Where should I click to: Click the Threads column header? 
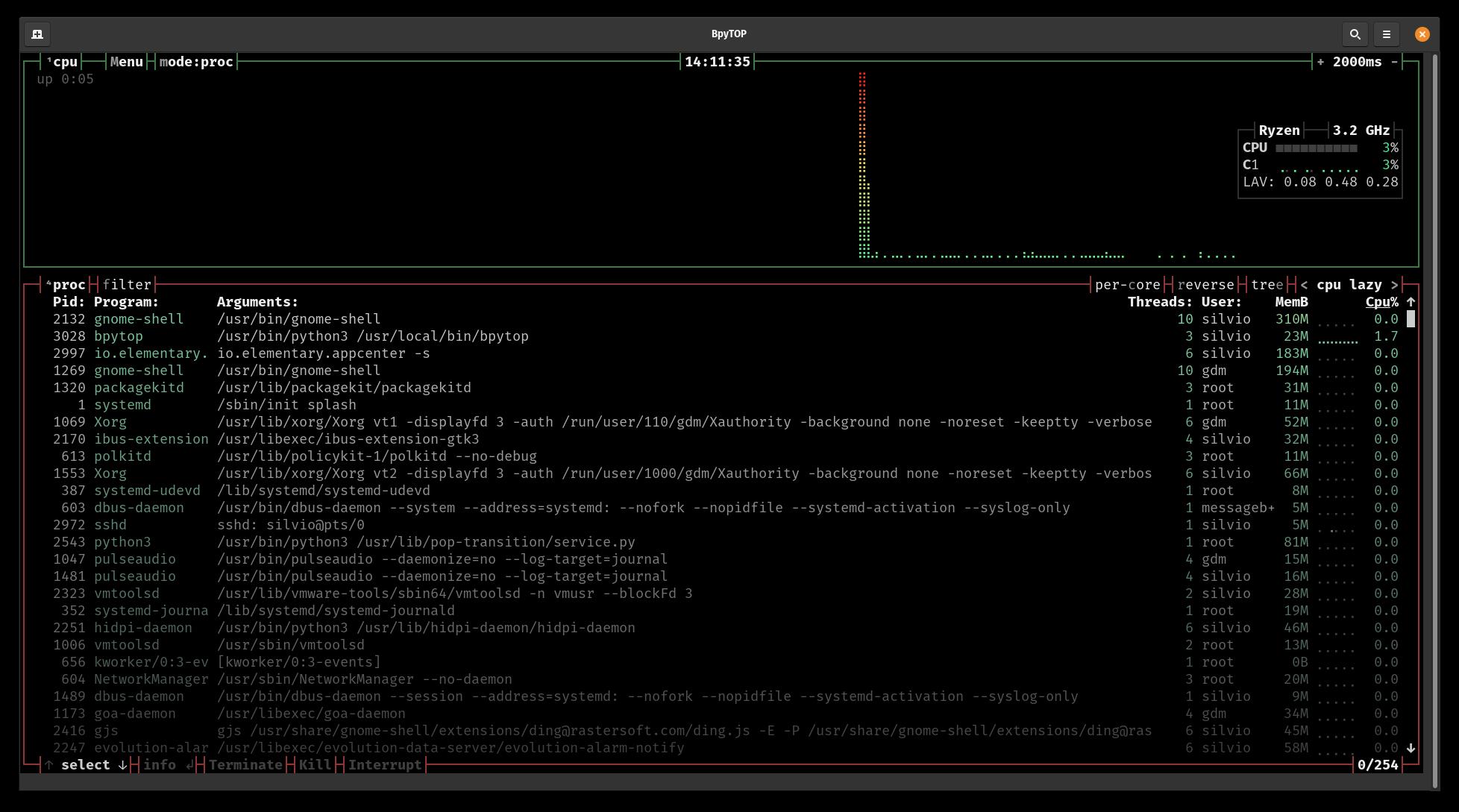[1161, 302]
